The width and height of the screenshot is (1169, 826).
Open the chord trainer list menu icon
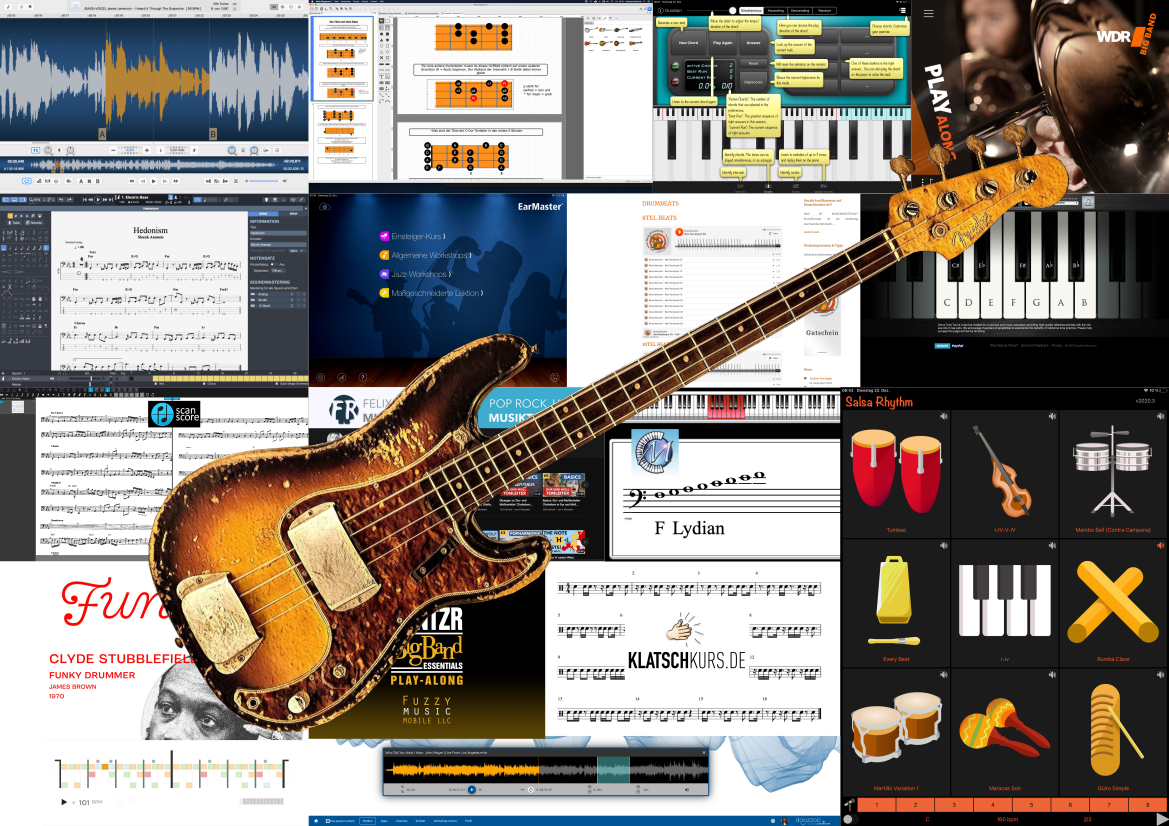903,10
